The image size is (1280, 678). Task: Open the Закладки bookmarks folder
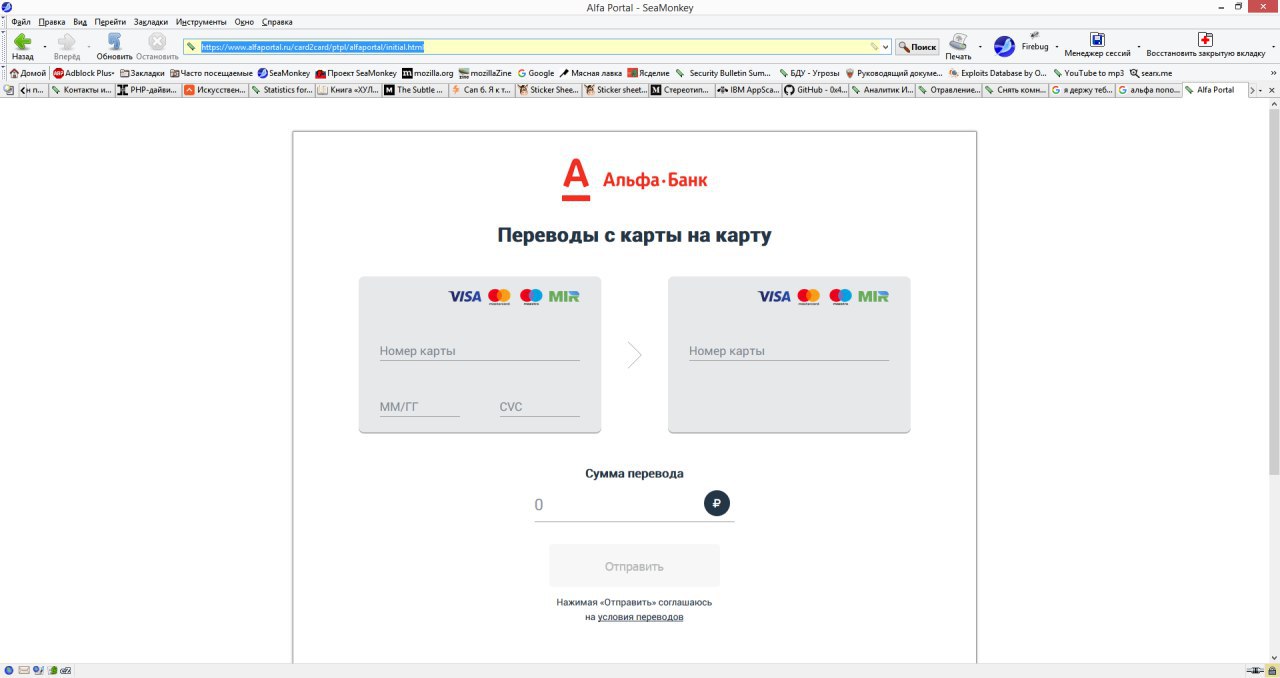click(x=142, y=73)
